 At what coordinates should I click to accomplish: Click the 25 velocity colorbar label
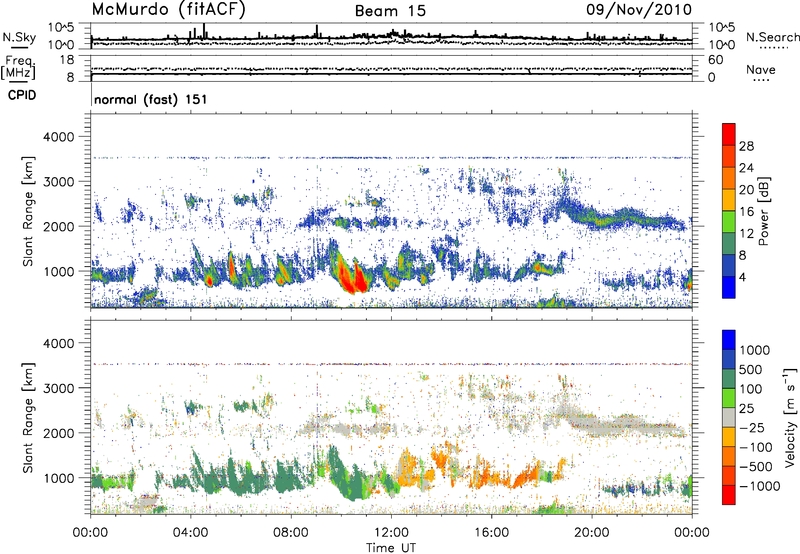click(746, 409)
